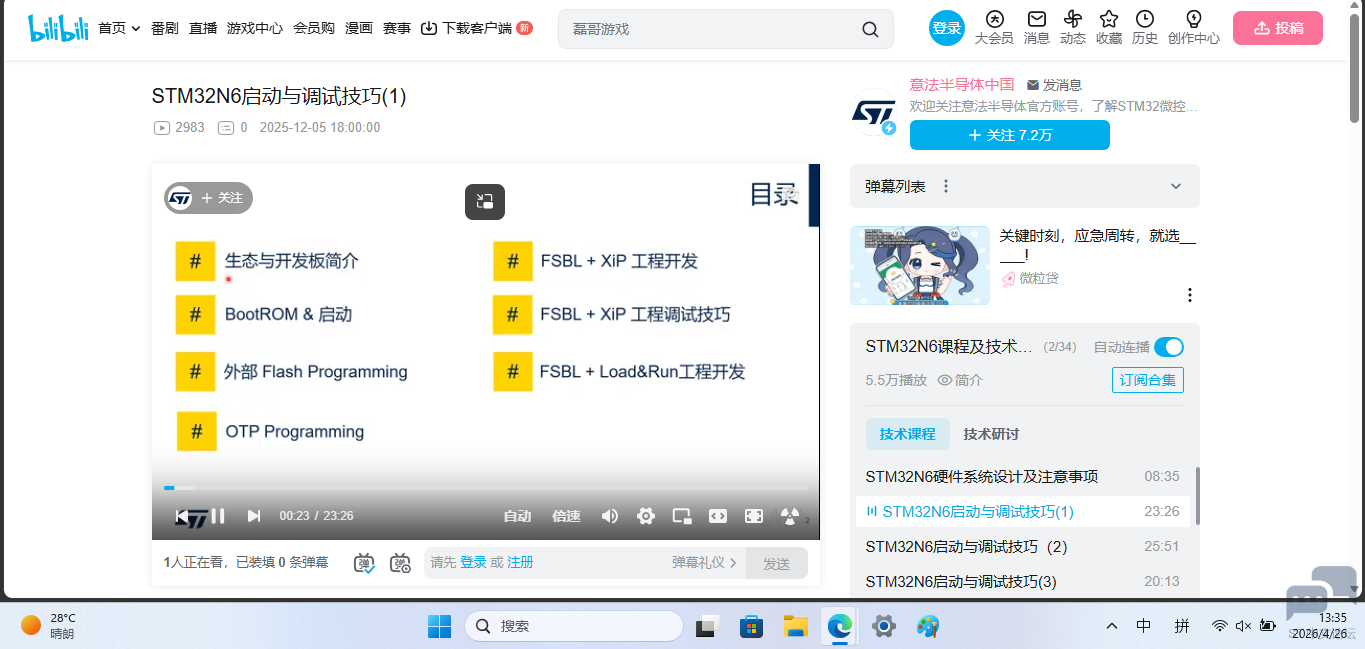The width and height of the screenshot is (1365, 649).
Task: Toggle 自动连播 autoplay switch
Action: click(x=1169, y=347)
